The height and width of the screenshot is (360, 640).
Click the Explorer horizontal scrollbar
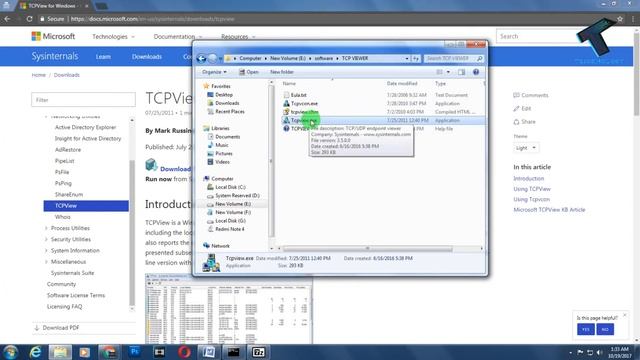(367, 249)
